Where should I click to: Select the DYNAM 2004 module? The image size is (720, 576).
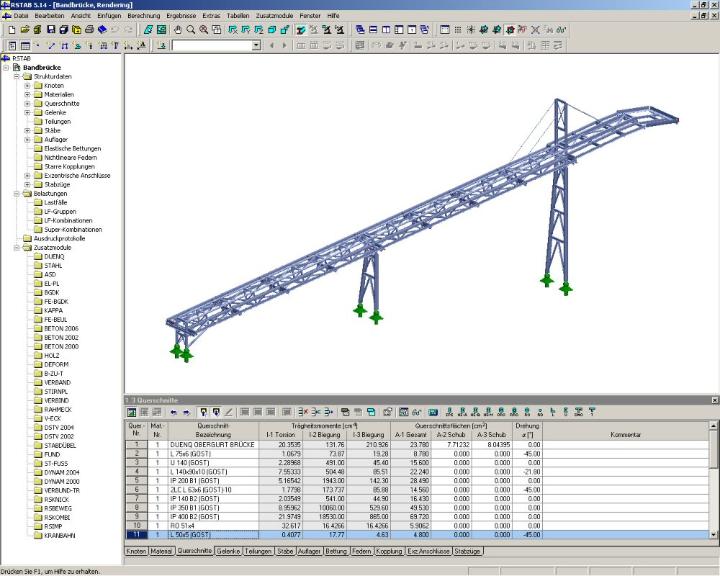pyautogui.click(x=62, y=473)
